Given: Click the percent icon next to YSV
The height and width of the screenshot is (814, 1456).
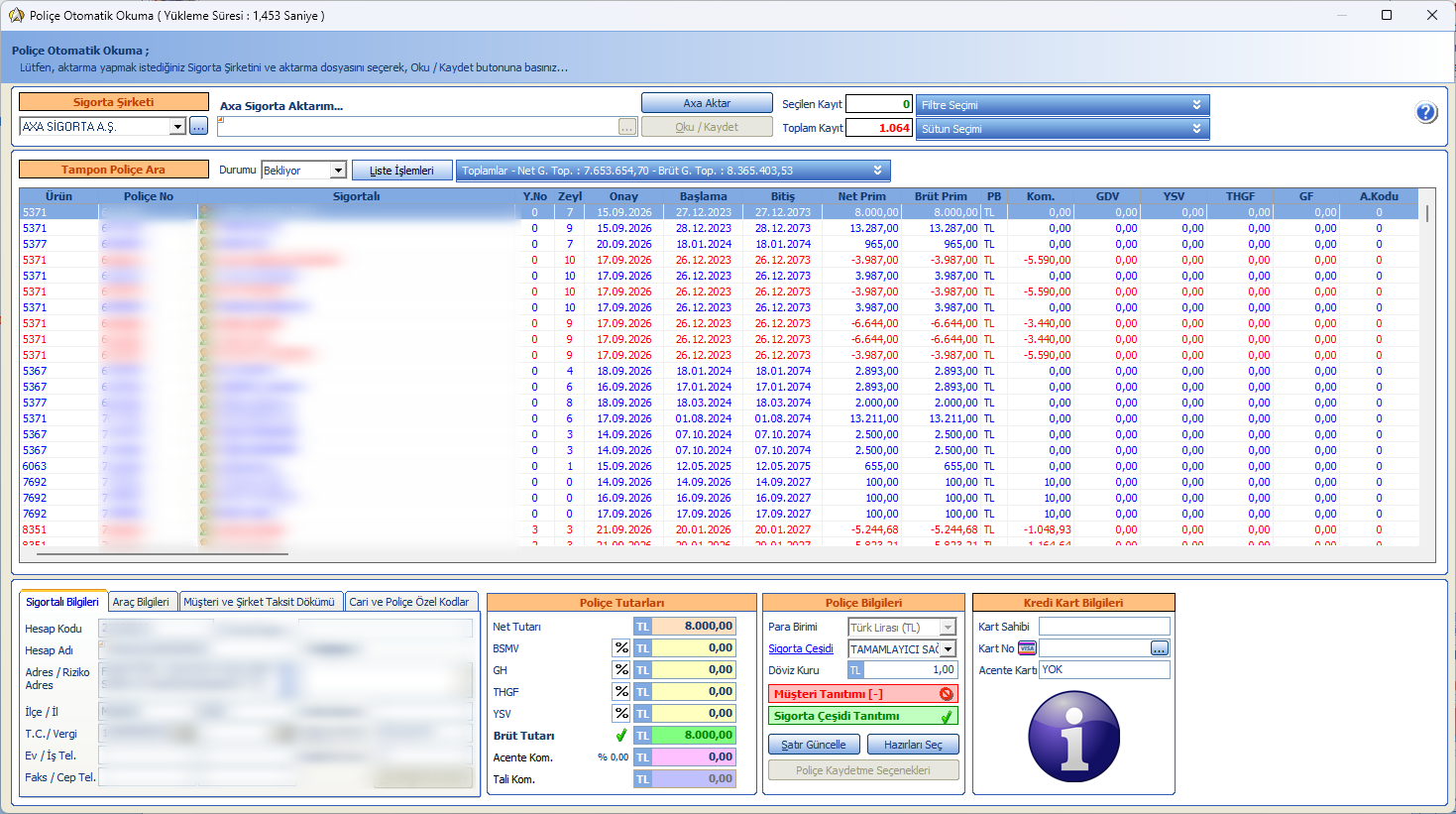Looking at the screenshot, I should [x=621, y=713].
